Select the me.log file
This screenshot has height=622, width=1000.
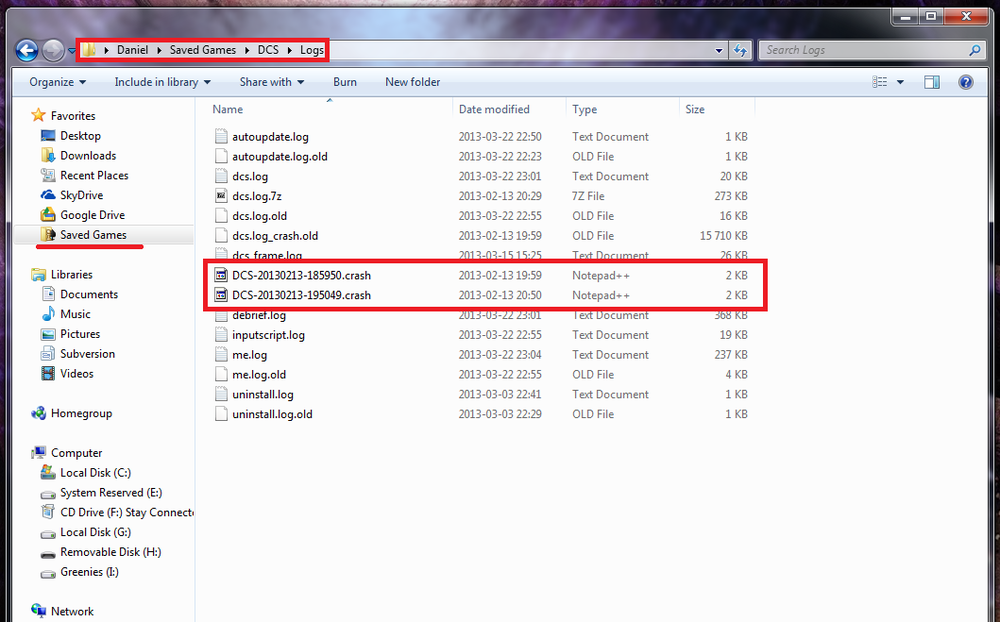252,355
